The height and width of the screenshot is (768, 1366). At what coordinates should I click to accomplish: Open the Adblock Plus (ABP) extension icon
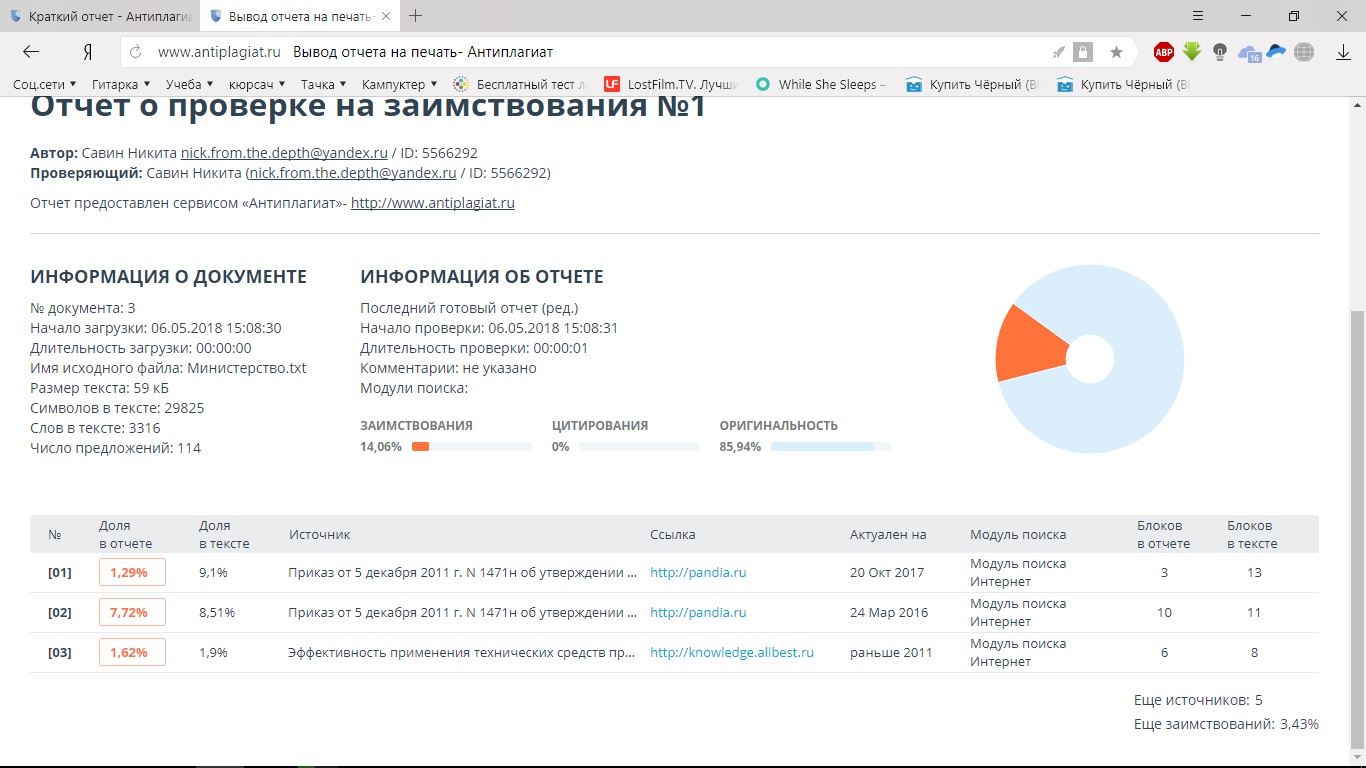tap(1163, 52)
